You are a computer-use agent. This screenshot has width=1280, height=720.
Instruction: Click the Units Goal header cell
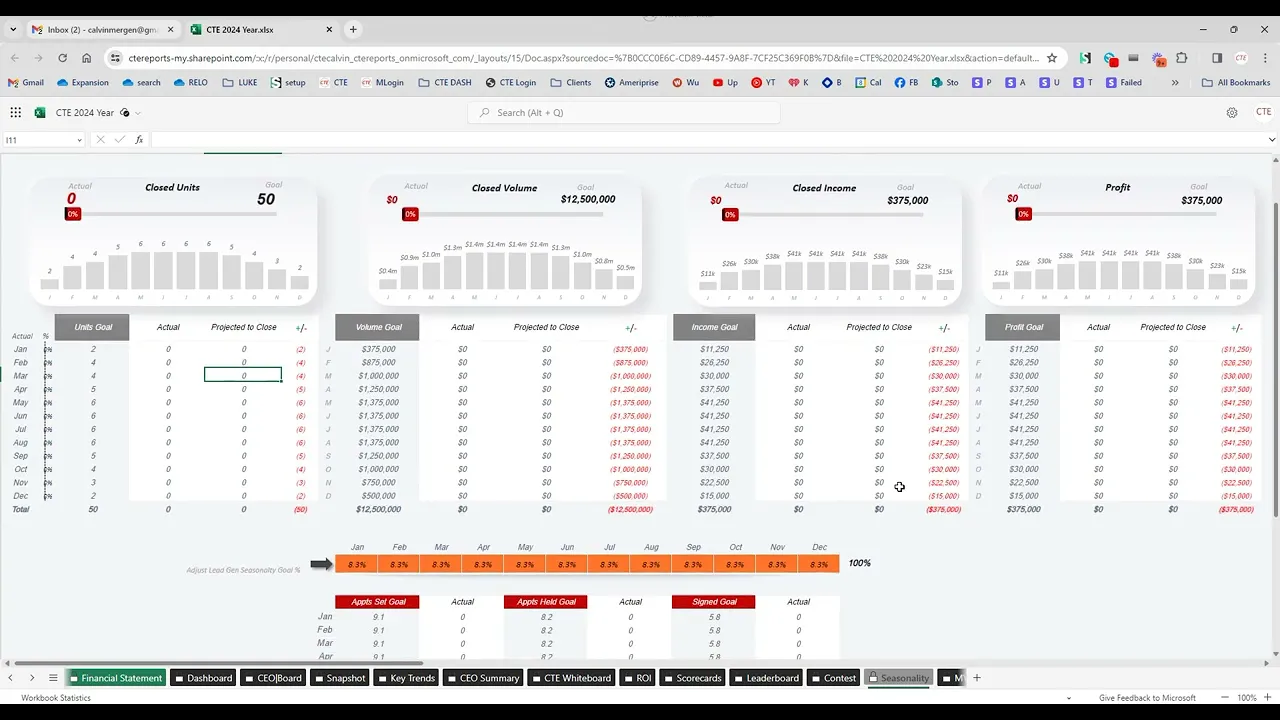click(x=92, y=327)
